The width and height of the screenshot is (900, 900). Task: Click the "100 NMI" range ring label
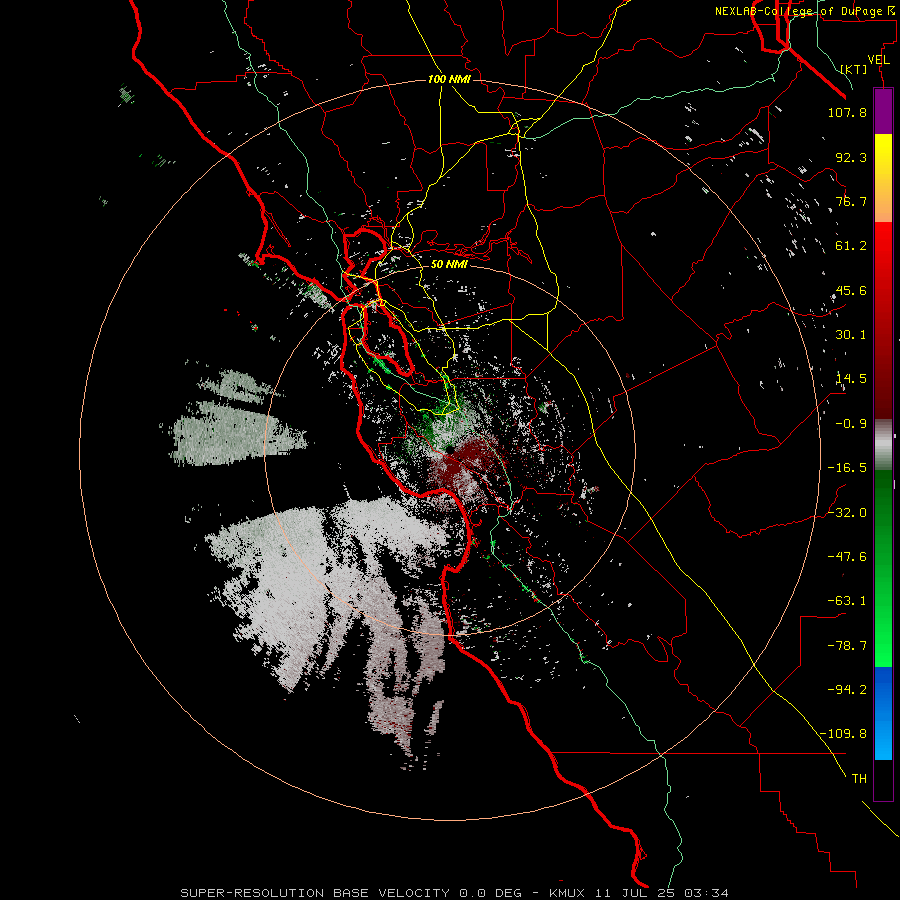tap(449, 79)
